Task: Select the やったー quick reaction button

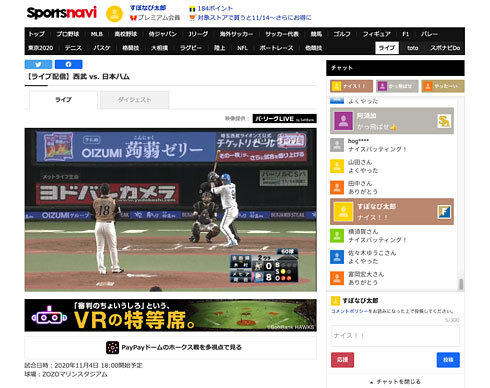Action: tap(443, 86)
